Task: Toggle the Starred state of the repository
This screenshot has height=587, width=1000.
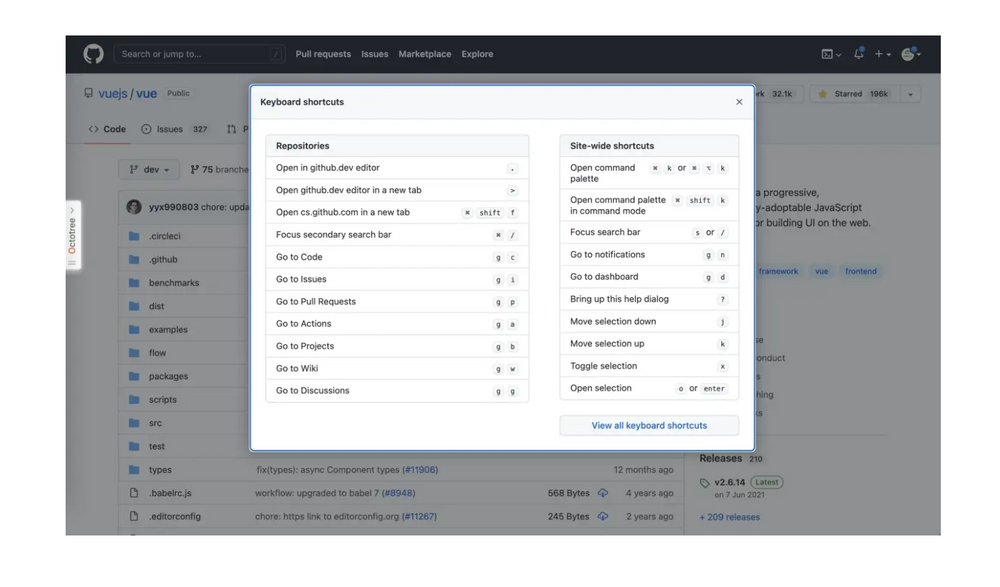Action: [x=846, y=93]
